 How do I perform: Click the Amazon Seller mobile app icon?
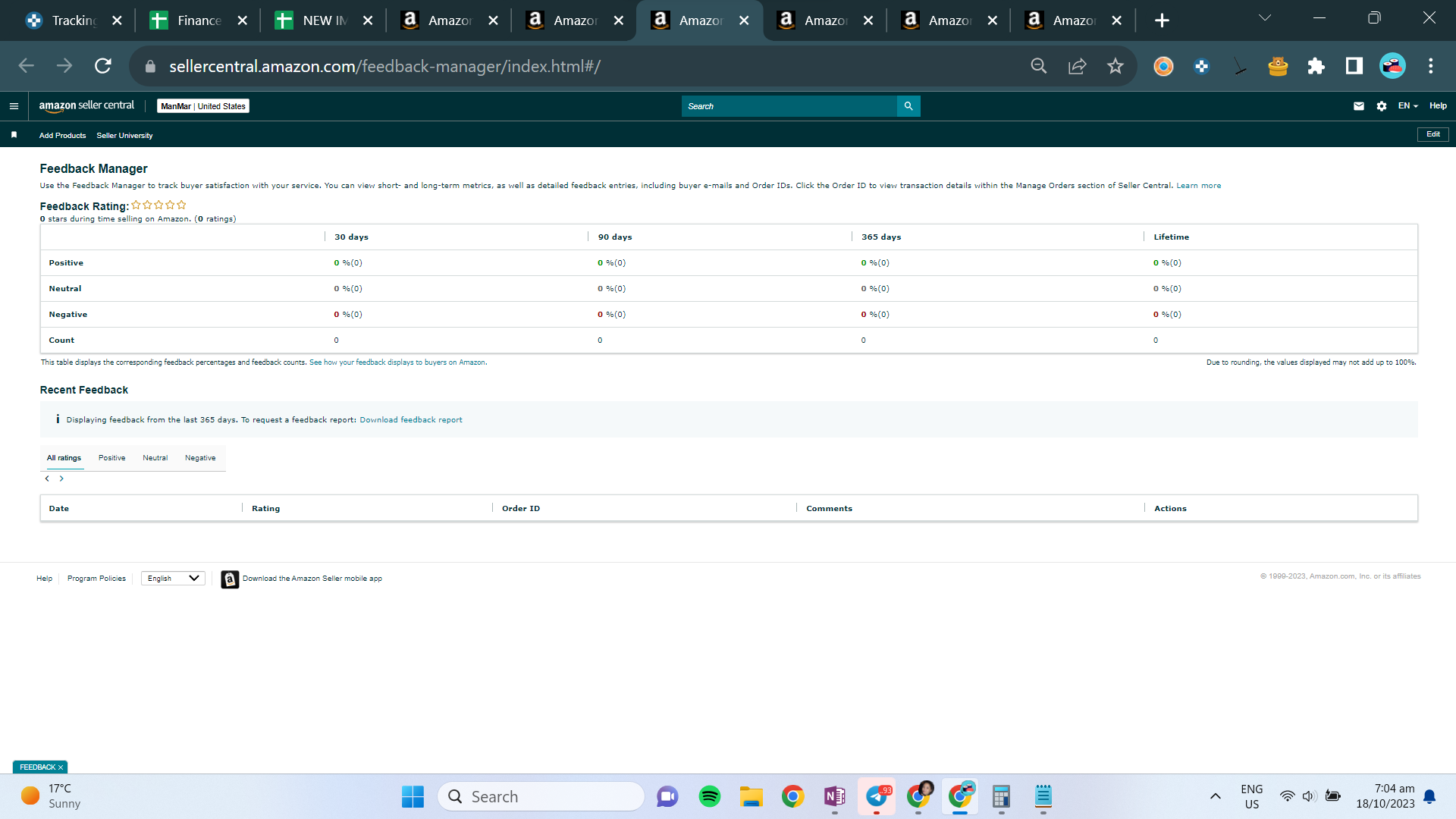click(x=230, y=579)
